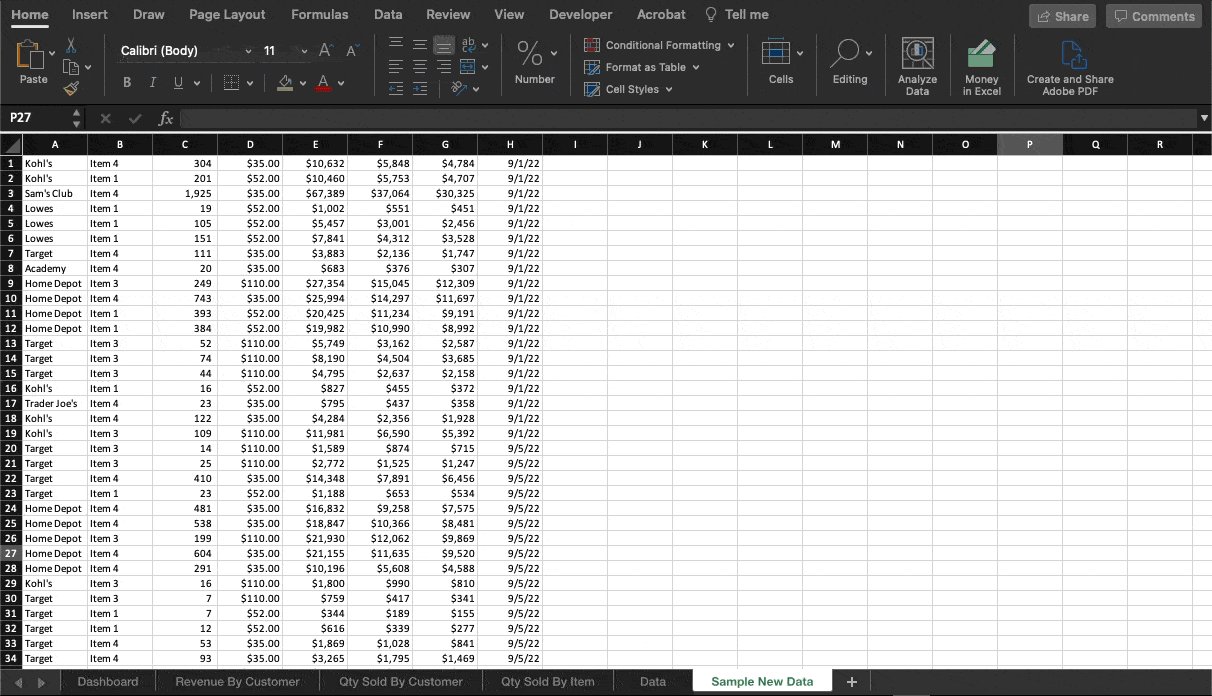
Task: Click the Share button
Action: point(1062,16)
